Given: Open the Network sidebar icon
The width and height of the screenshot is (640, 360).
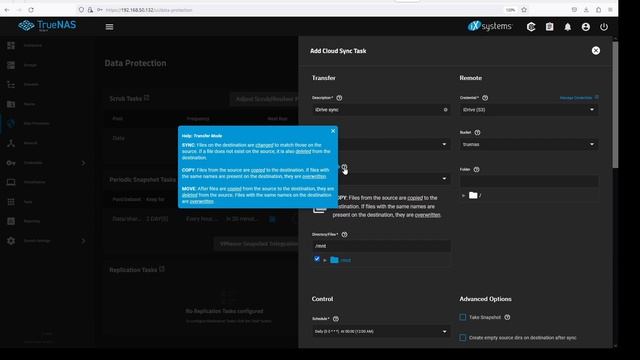Looking at the screenshot, I should pyautogui.click(x=11, y=143).
